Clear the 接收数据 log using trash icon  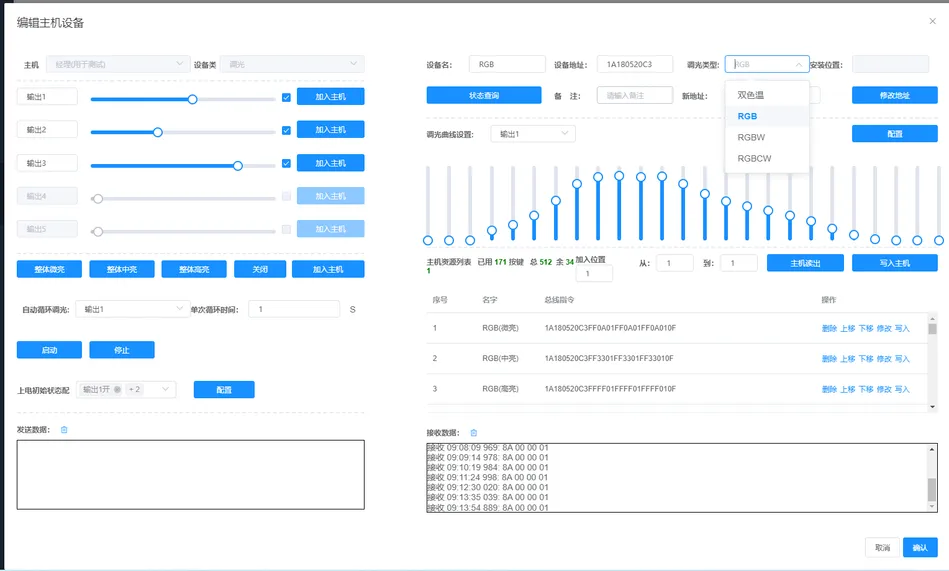point(474,433)
